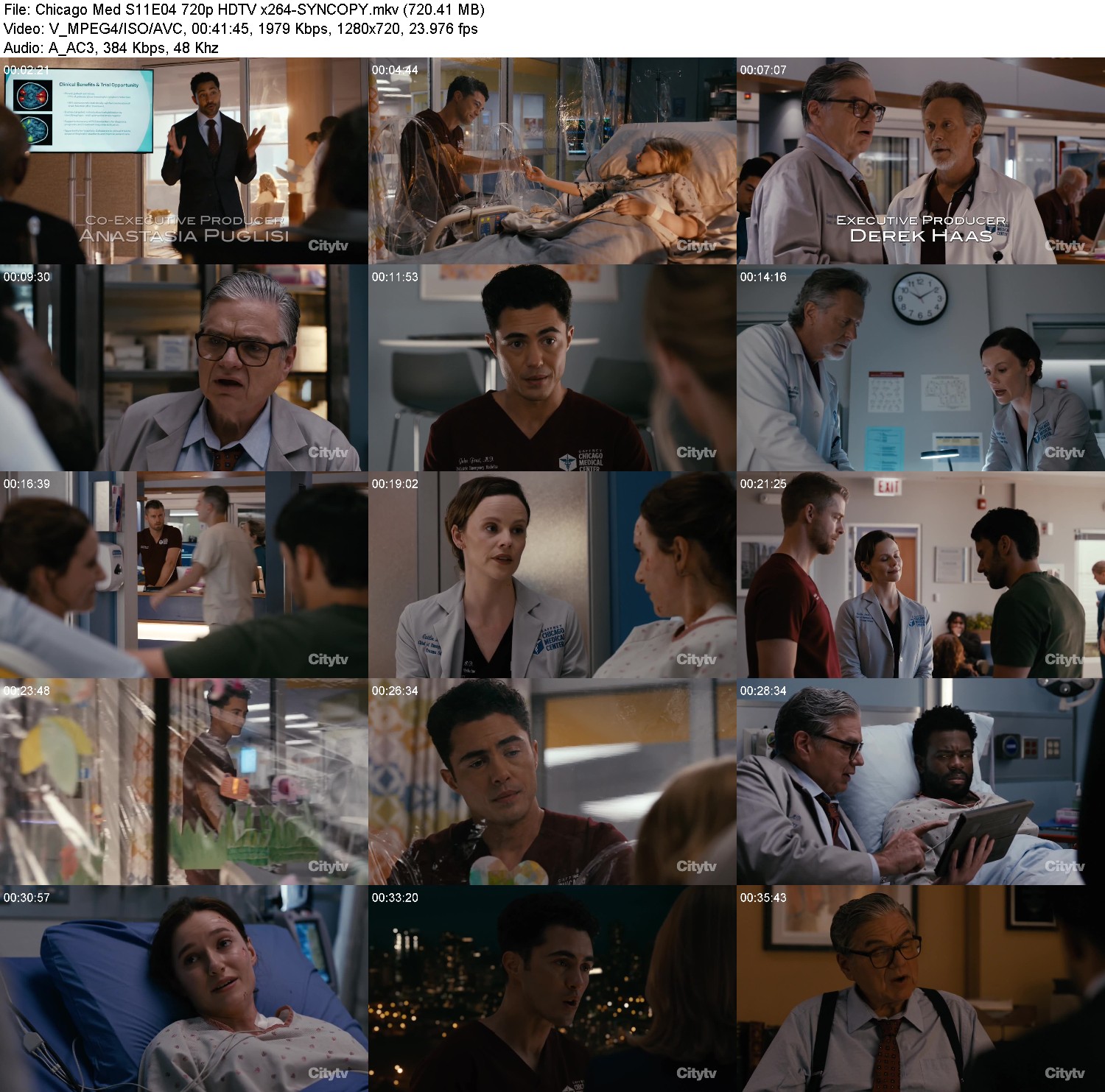Image resolution: width=1105 pixels, height=1092 pixels.
Task: Open the thumbnail at 00:02:21
Action: tap(184, 161)
